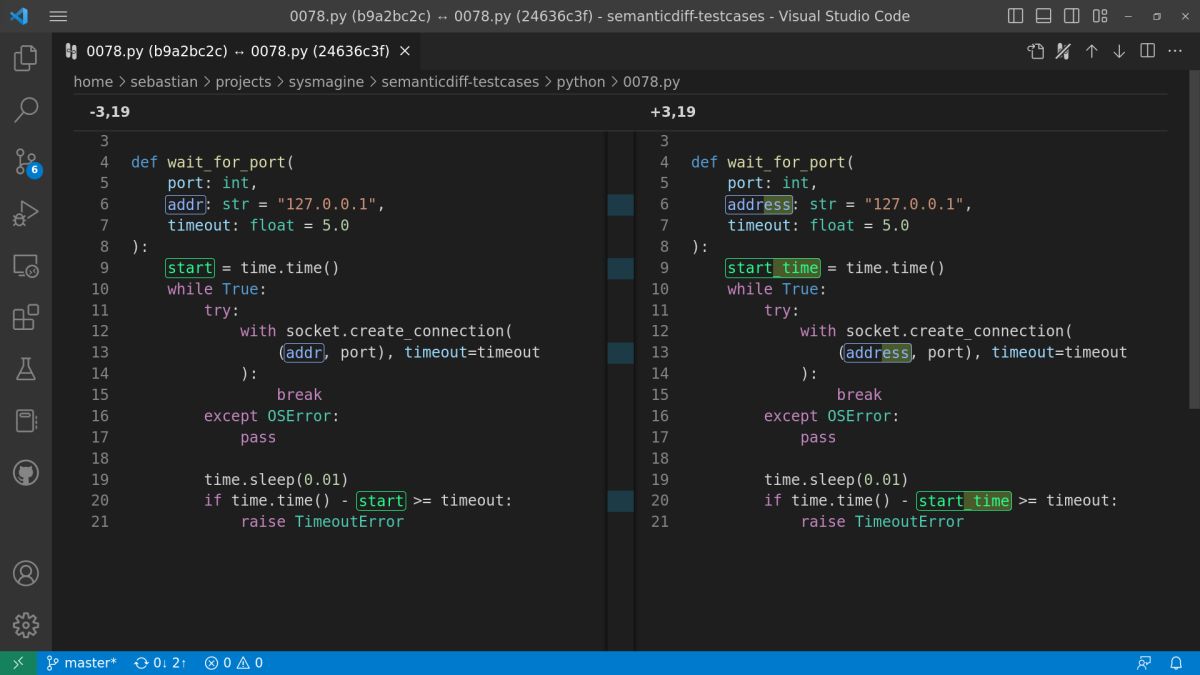Screen dimensions: 1200x675
Task: Select 'python' breadcrumb segment
Action: 581,82
